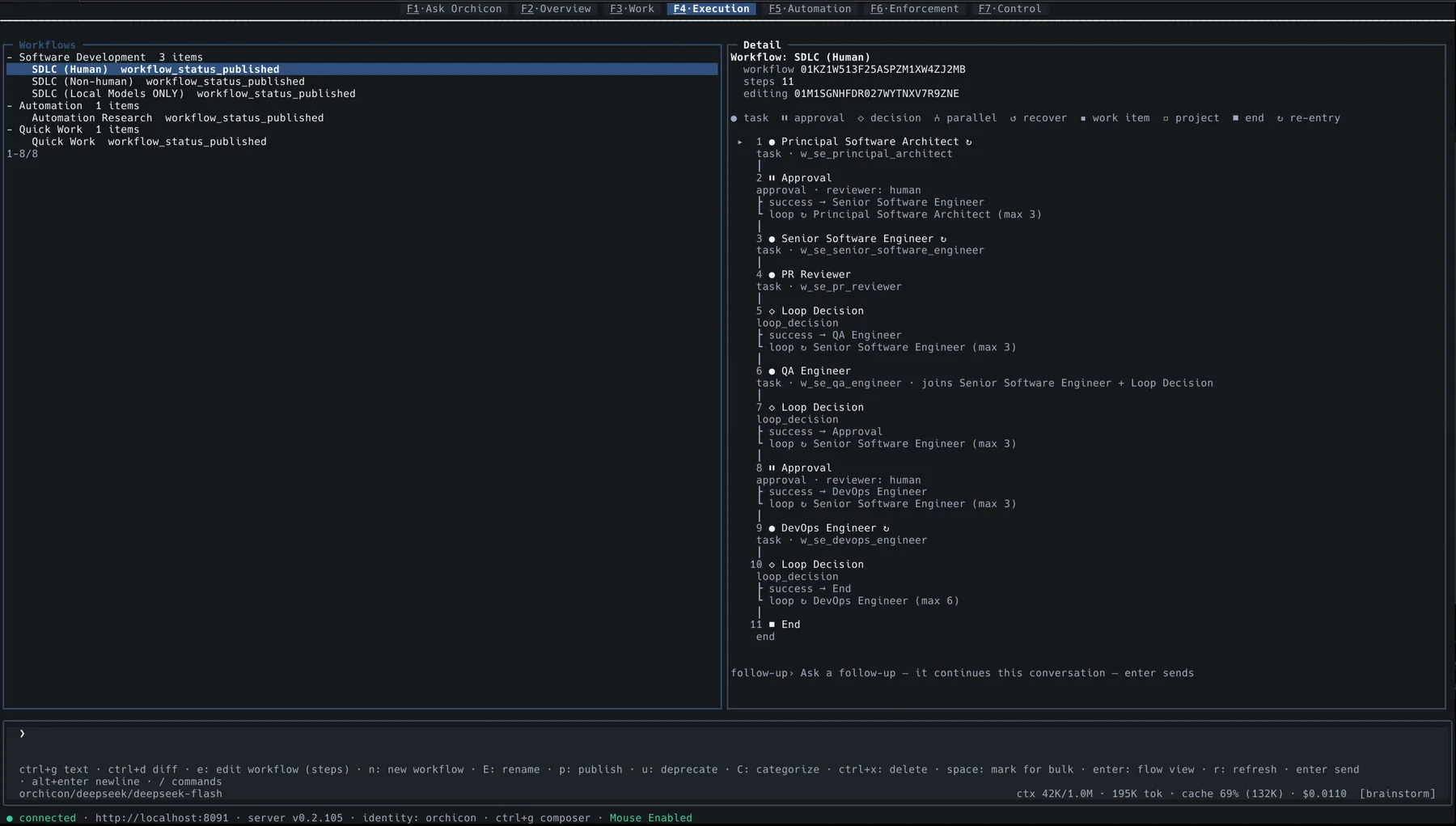The image size is (1456, 826).
Task: Click the step 8 Approval pause icon
Action: [x=772, y=468]
